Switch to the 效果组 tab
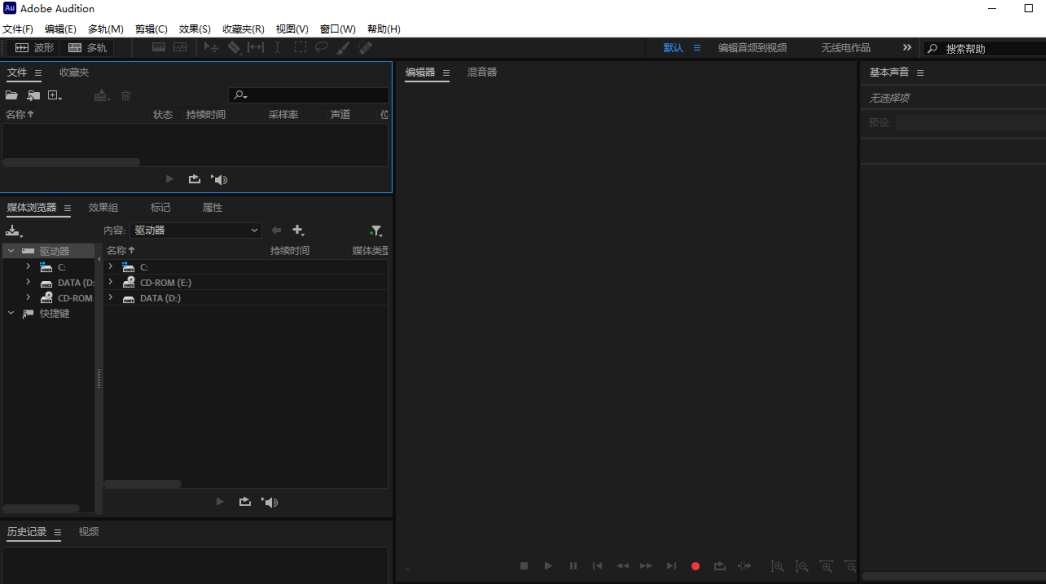Viewport: 1046px width, 584px height. coord(103,208)
